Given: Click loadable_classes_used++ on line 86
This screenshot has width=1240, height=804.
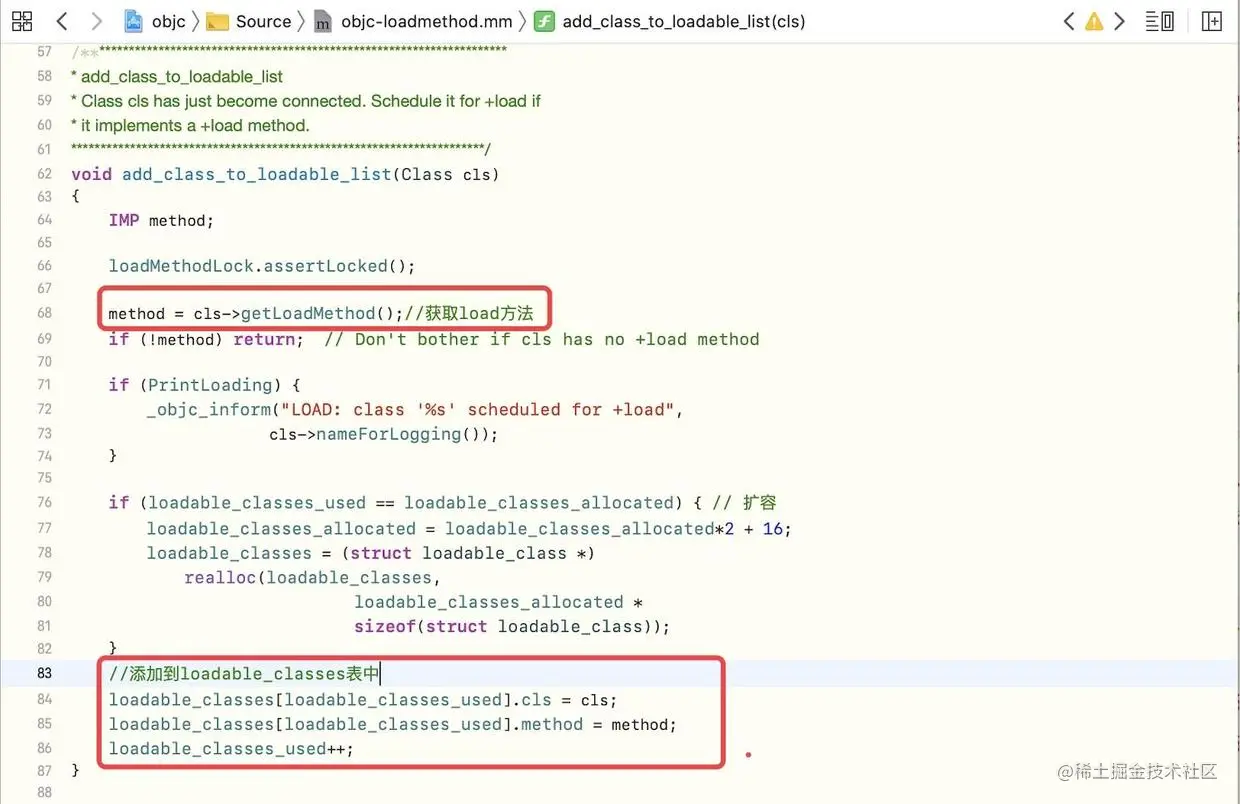Looking at the screenshot, I should click(x=231, y=749).
